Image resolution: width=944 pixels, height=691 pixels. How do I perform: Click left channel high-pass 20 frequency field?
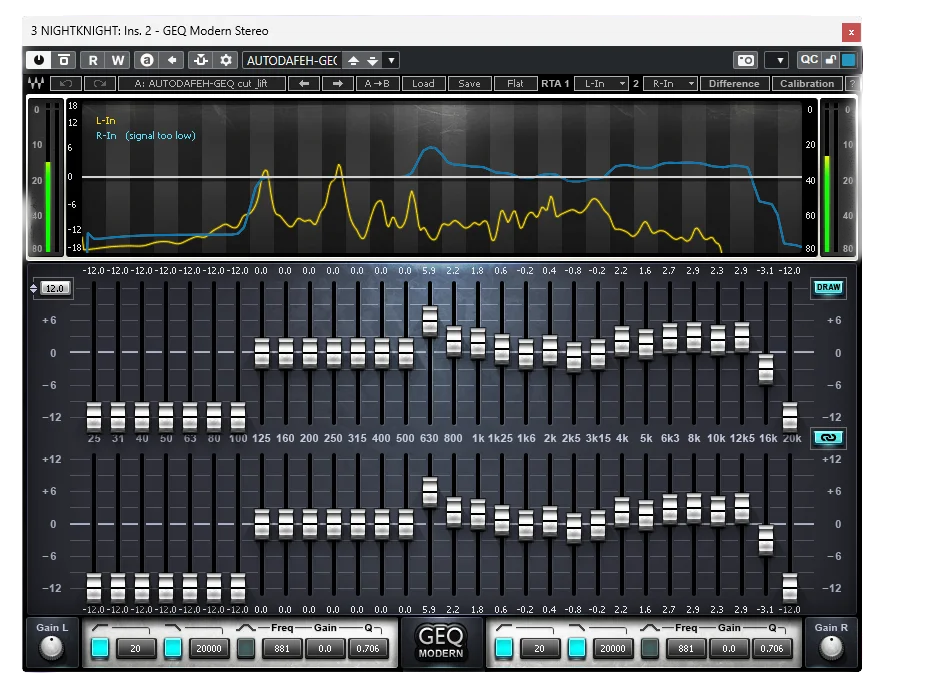pyautogui.click(x=135, y=648)
